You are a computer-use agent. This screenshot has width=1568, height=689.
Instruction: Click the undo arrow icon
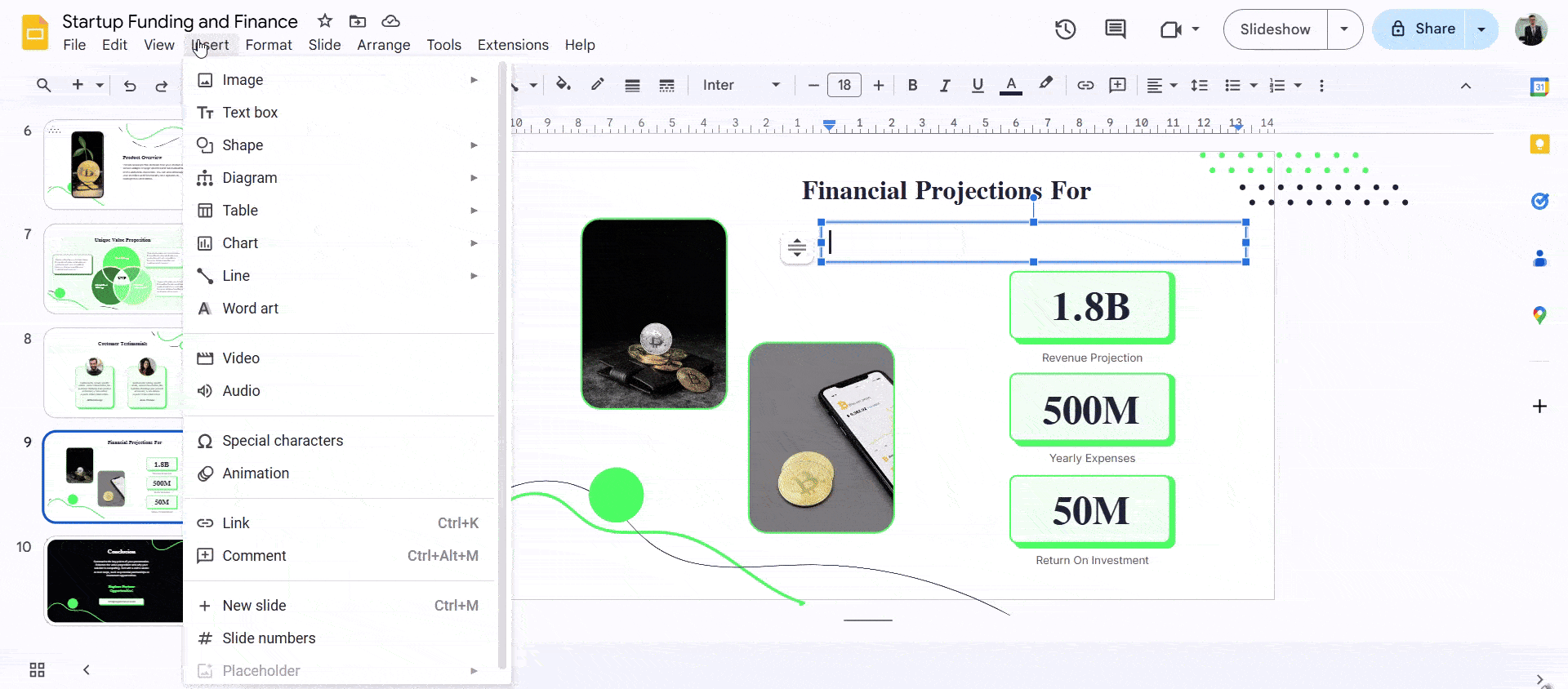tap(130, 86)
